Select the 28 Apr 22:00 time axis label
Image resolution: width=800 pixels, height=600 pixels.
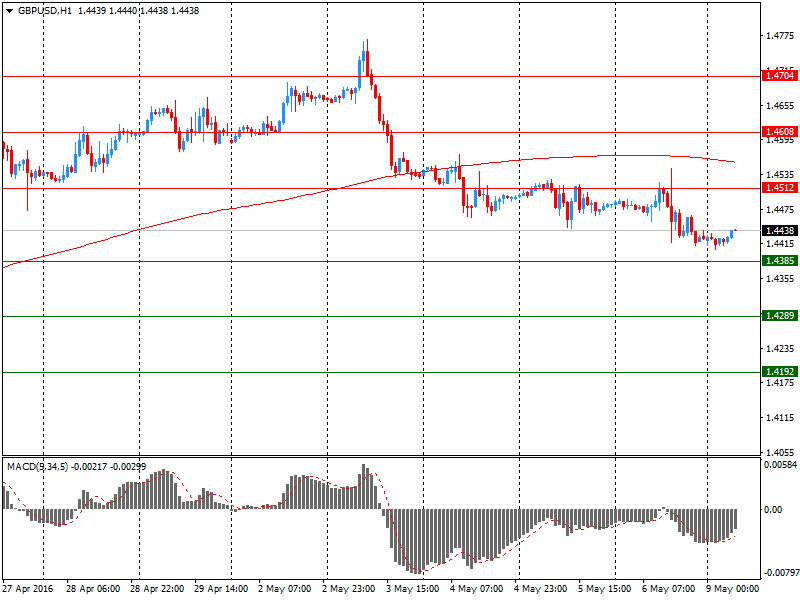pos(157,589)
